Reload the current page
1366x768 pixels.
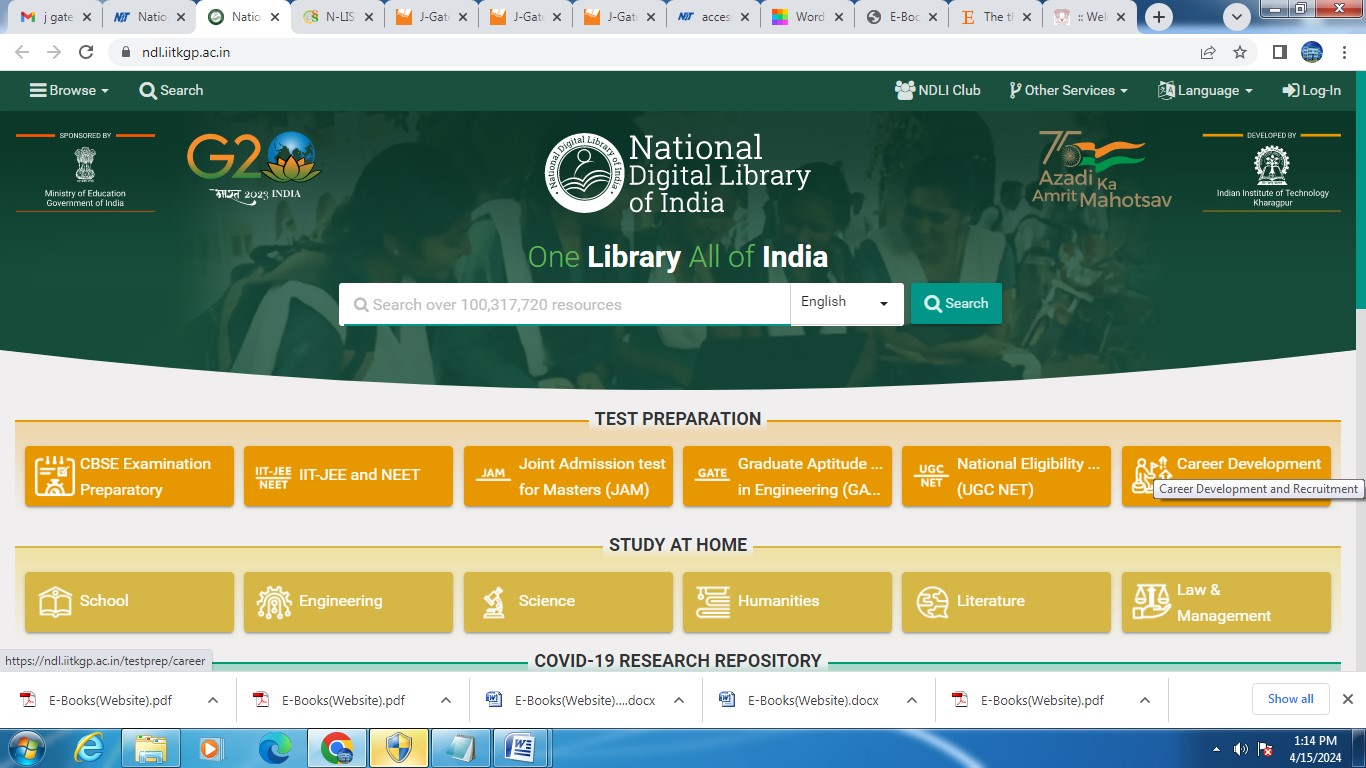pos(86,52)
